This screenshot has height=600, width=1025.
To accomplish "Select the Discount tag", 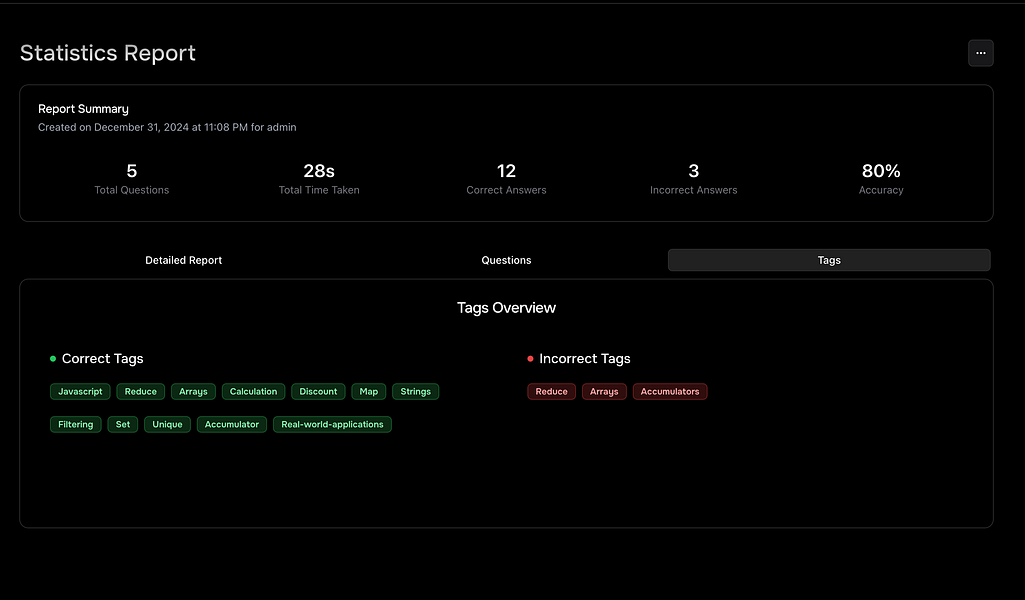I will click(318, 392).
